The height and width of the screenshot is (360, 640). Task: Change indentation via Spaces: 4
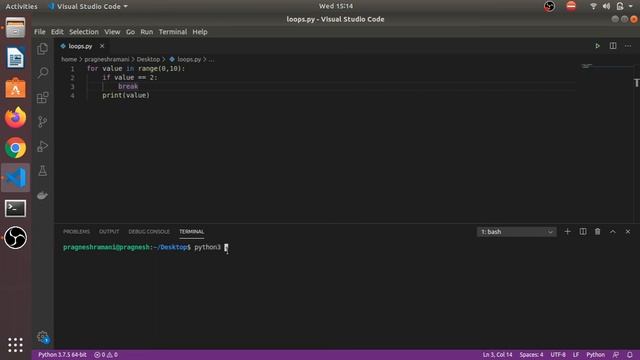pyautogui.click(x=531, y=355)
